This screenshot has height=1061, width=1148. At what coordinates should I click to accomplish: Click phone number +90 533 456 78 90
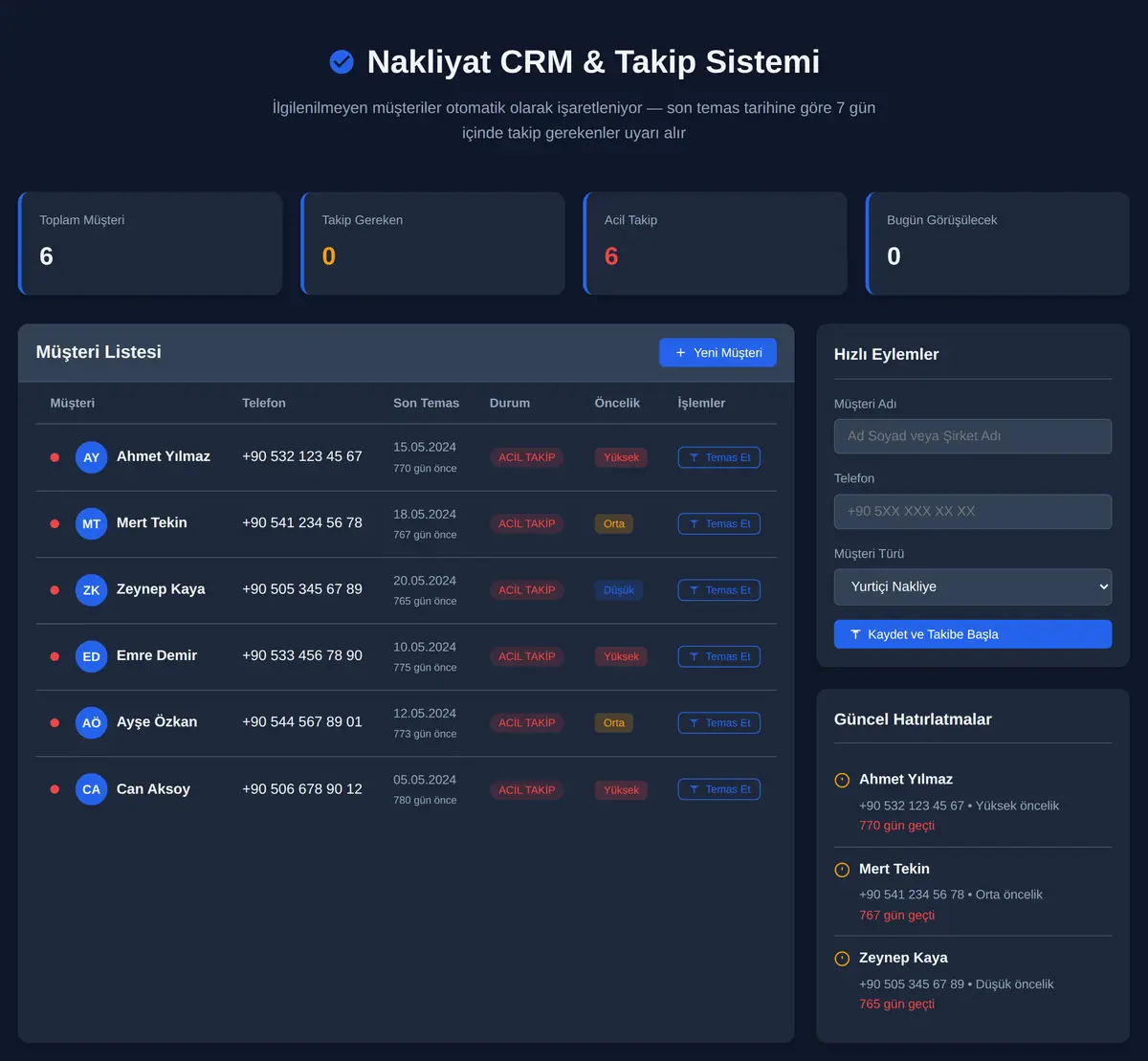coord(302,655)
